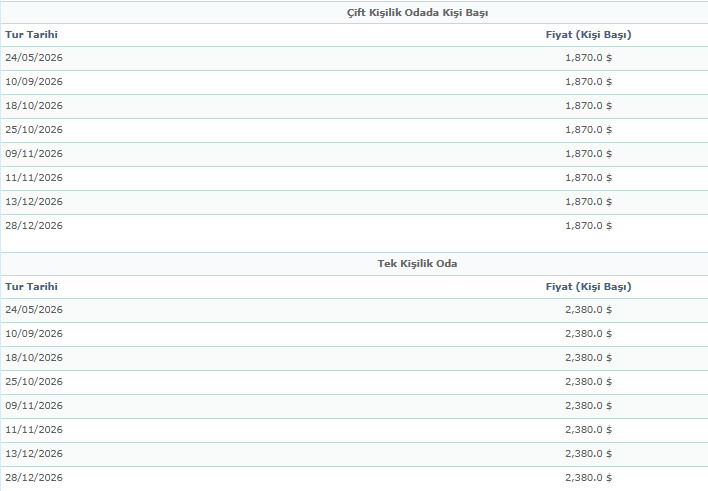Click the 2,380.0 $ price for 10/09/2026

588,334
